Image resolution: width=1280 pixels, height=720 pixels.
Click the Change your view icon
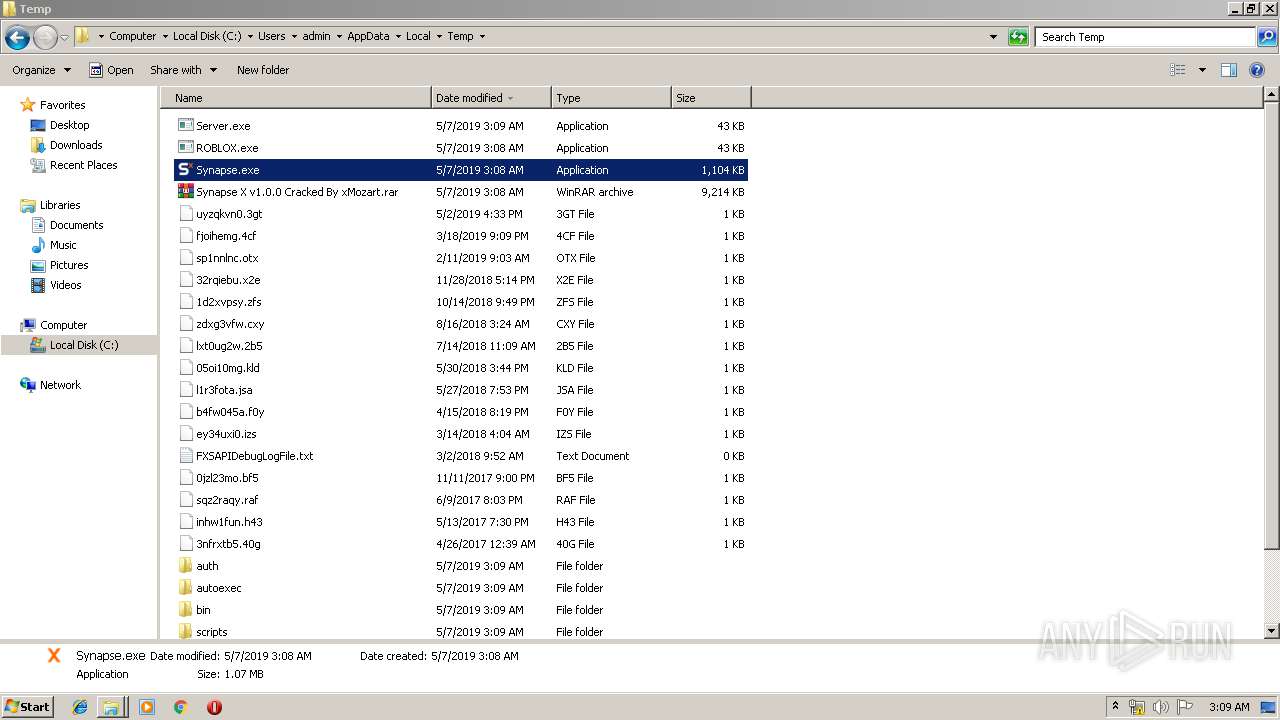[1178, 70]
